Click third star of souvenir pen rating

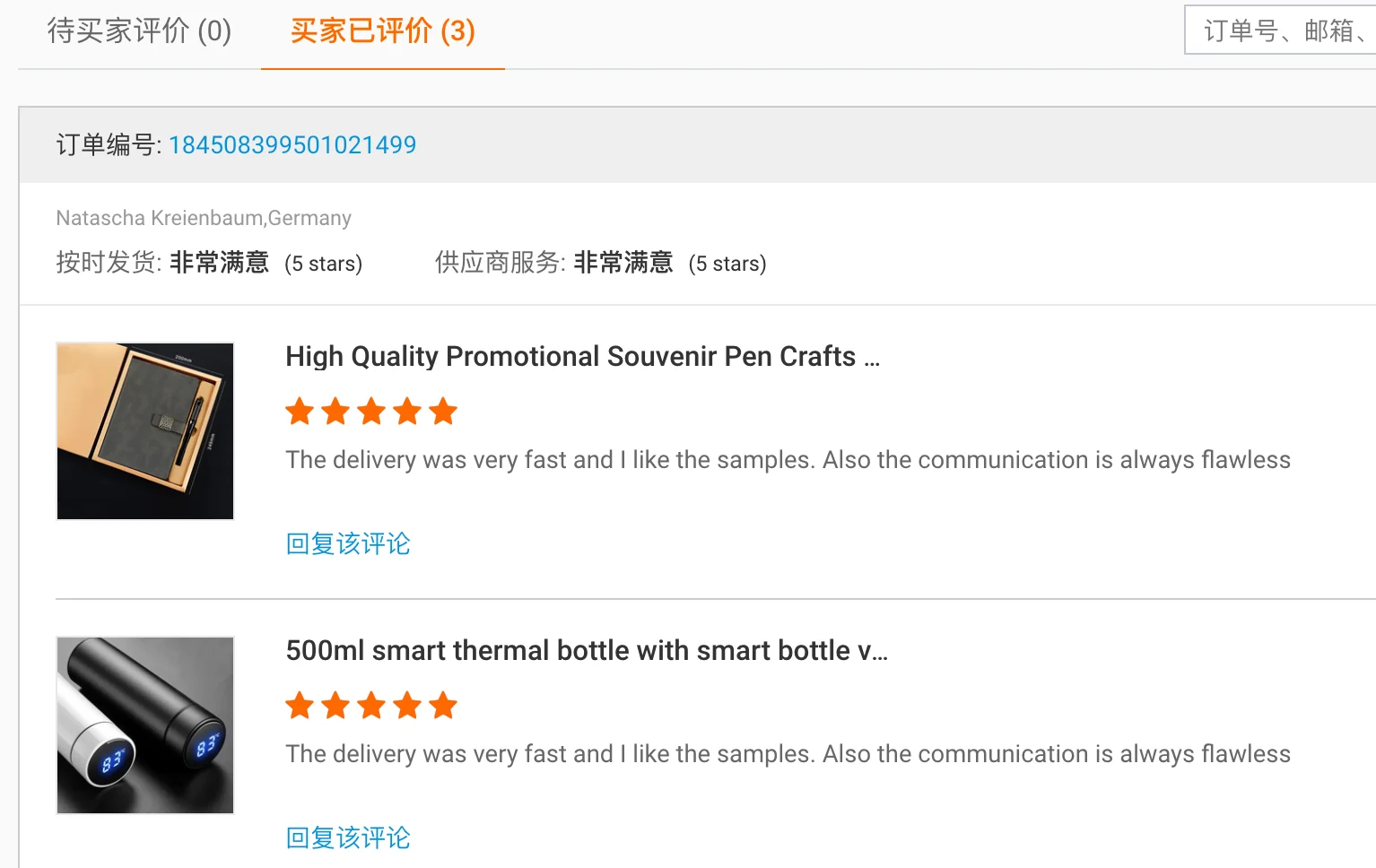click(x=371, y=412)
